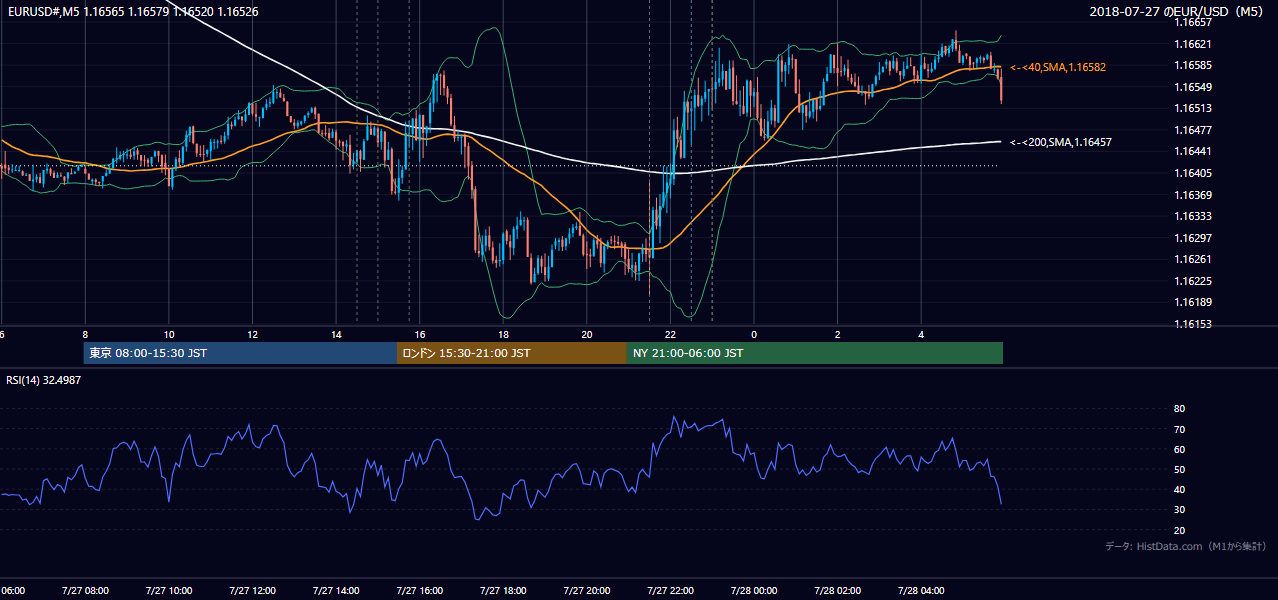Image resolution: width=1278 pixels, height=600 pixels.
Task: Select the Tokyo 08:00-15:30 JST session bar
Action: tap(240, 353)
